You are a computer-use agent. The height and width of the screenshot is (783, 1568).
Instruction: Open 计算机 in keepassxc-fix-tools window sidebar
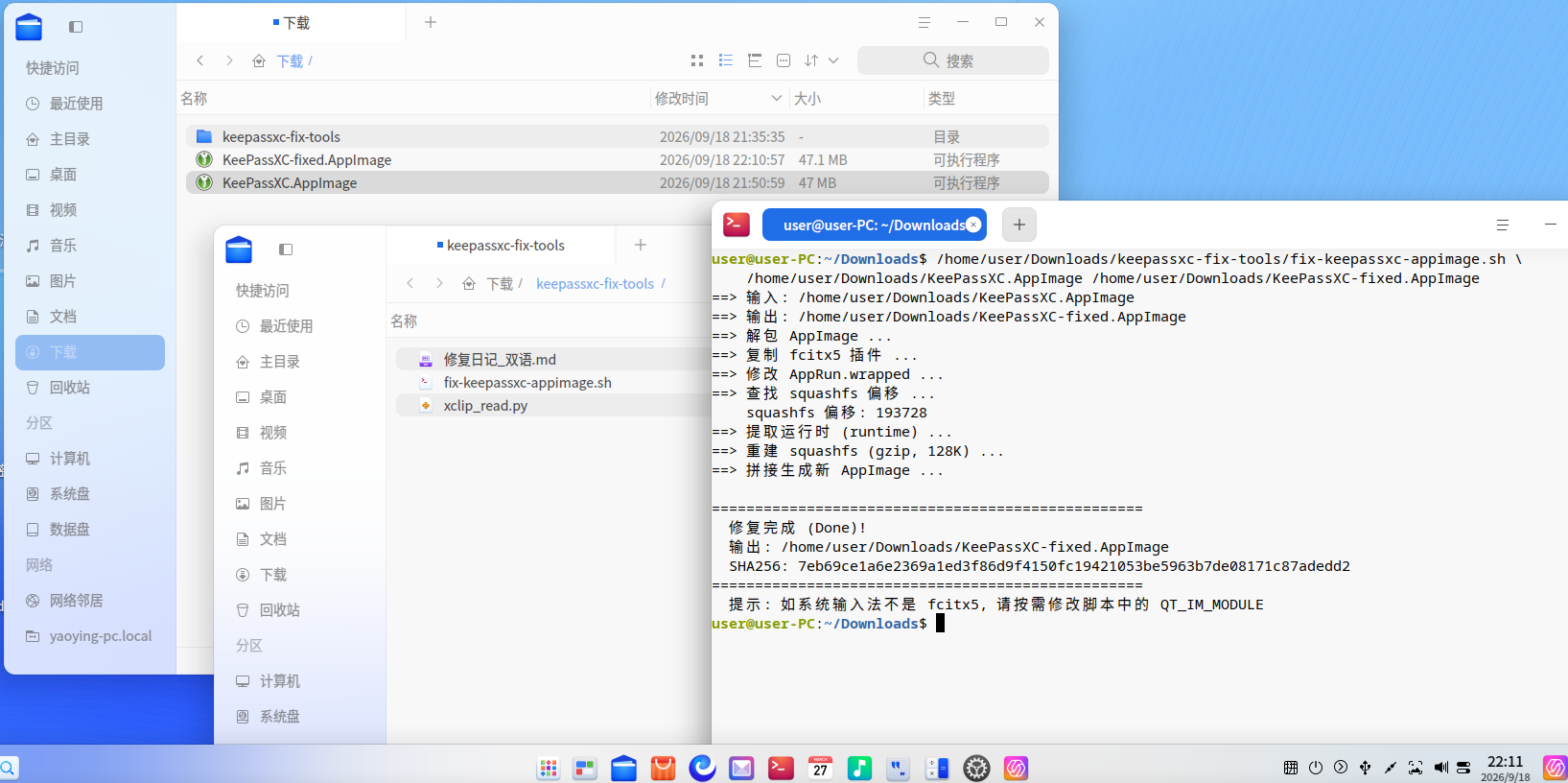pos(300,681)
